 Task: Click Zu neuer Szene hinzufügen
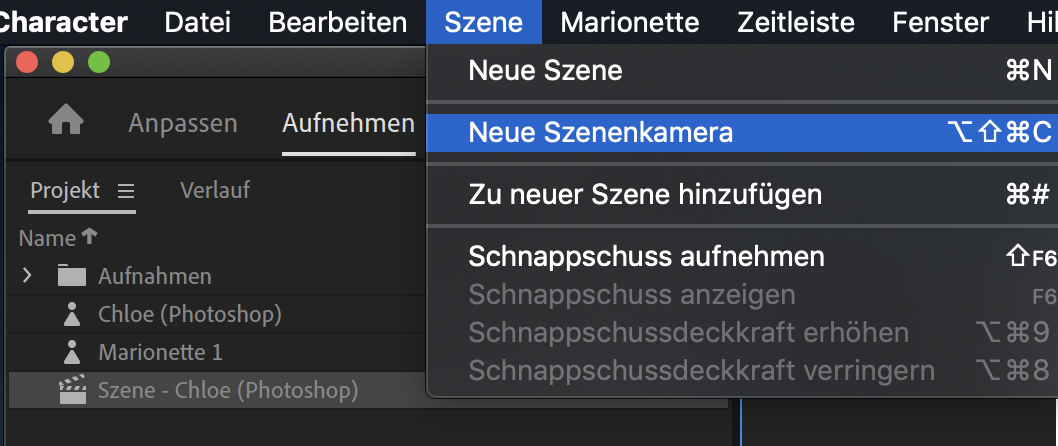[x=645, y=194]
